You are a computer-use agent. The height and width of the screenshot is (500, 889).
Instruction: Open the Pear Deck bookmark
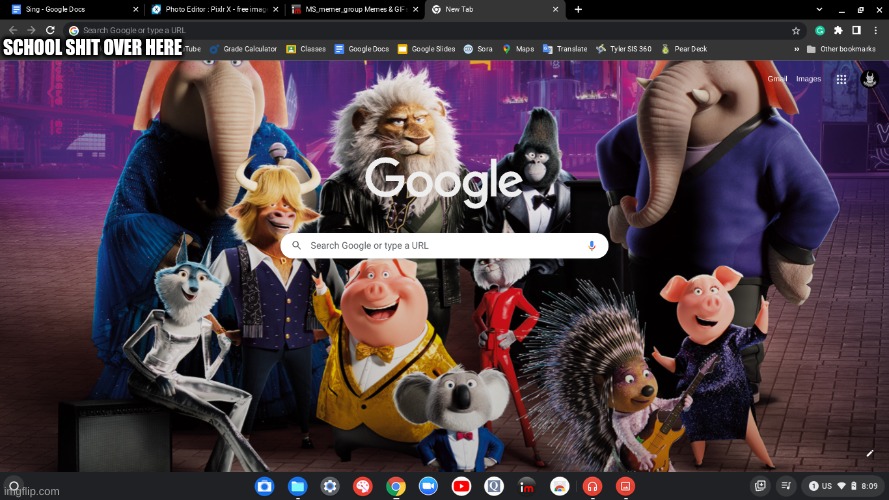684,49
